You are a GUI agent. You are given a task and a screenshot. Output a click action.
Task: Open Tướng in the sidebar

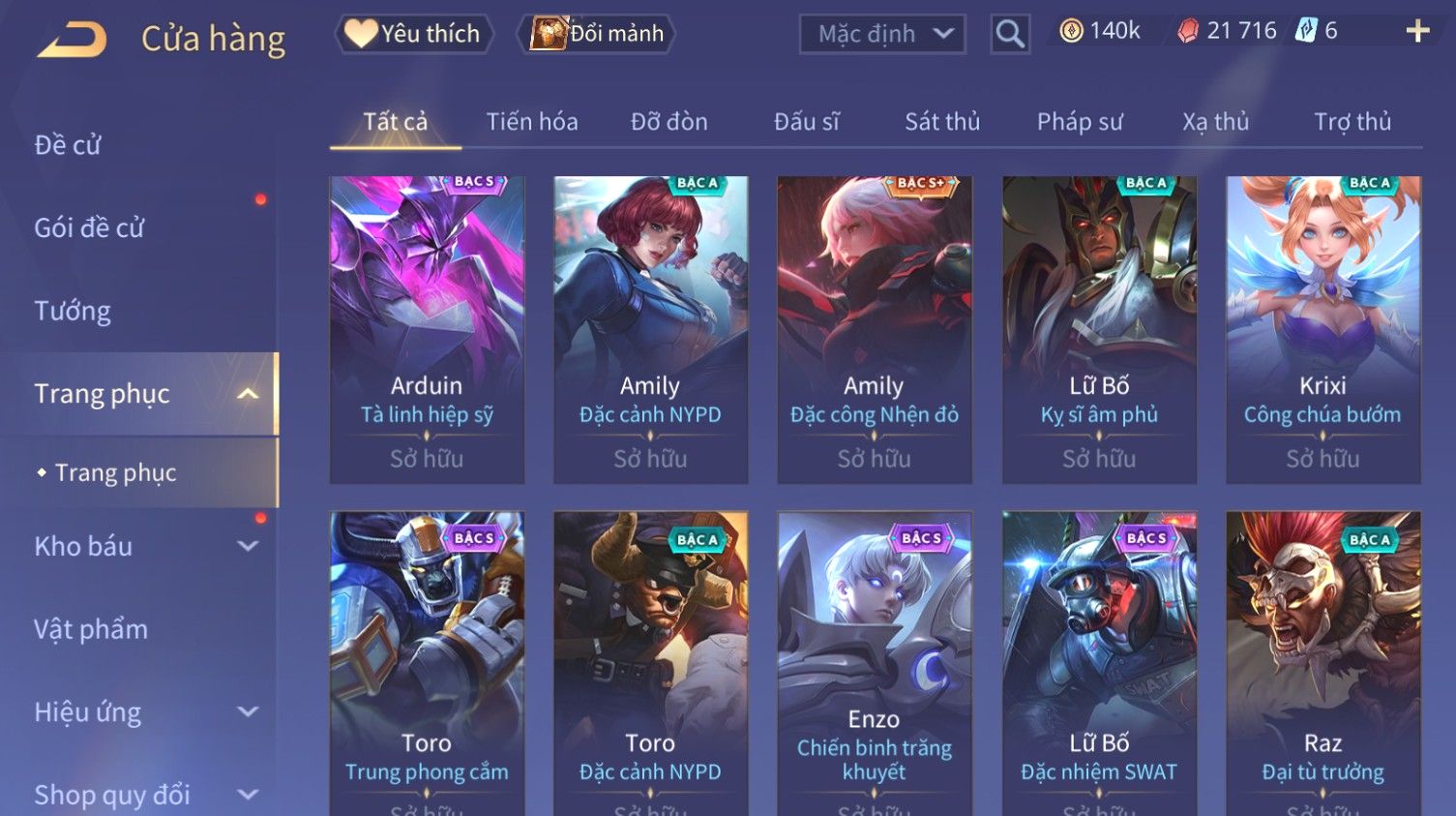[73, 311]
